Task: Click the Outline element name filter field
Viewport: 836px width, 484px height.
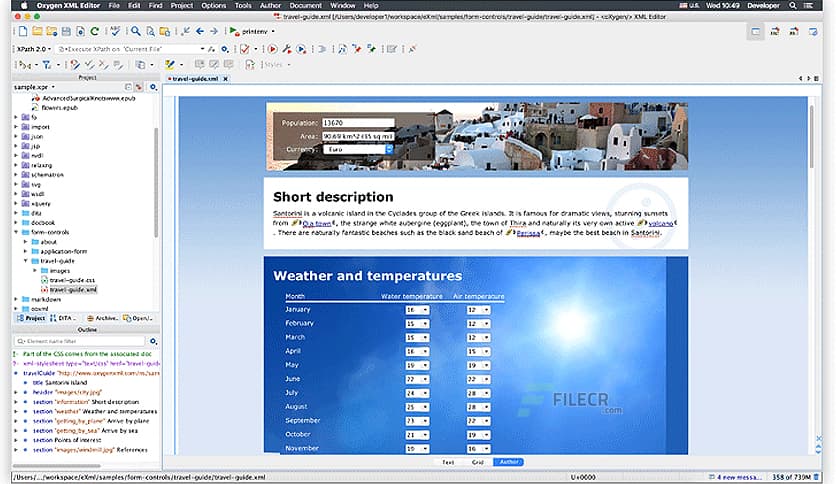Action: tap(79, 341)
